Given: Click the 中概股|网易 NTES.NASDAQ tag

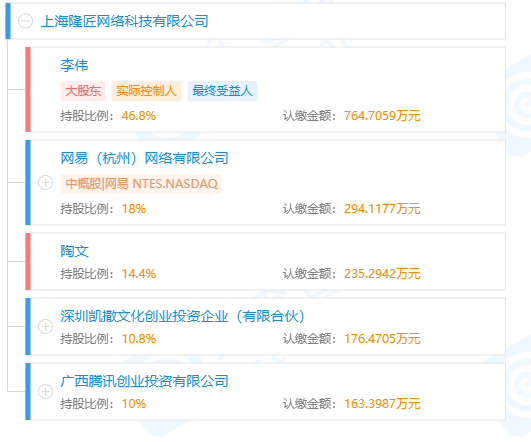Looking at the screenshot, I should (141, 184).
